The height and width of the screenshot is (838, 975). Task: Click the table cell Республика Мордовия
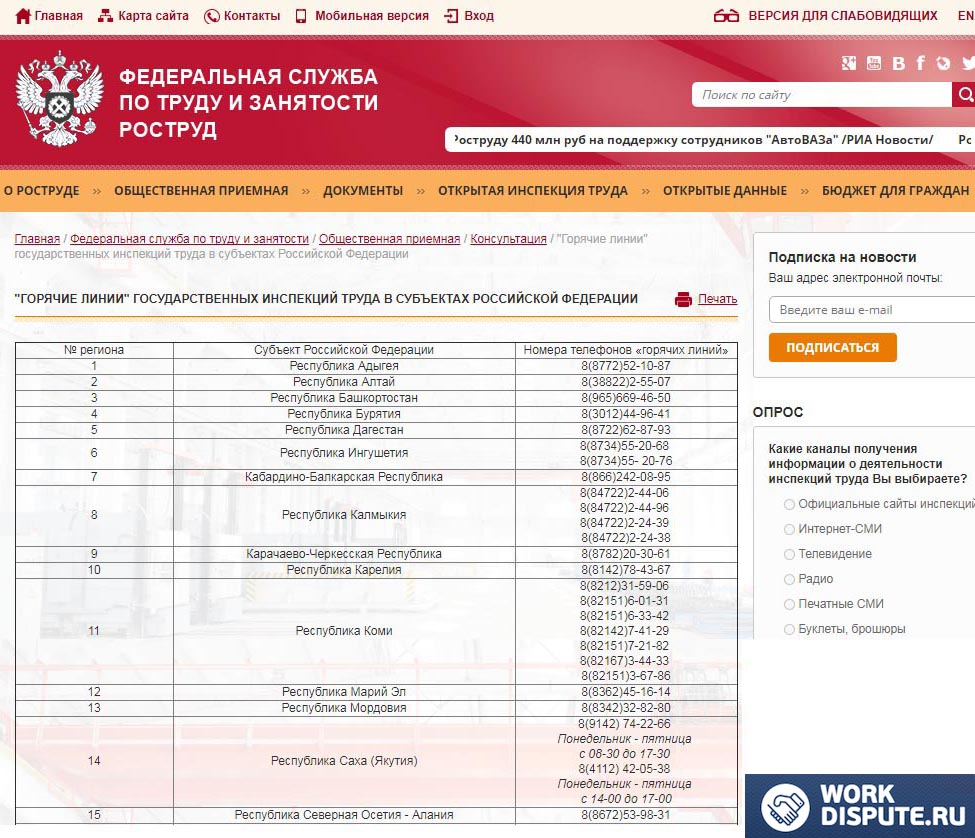pyautogui.click(x=344, y=708)
